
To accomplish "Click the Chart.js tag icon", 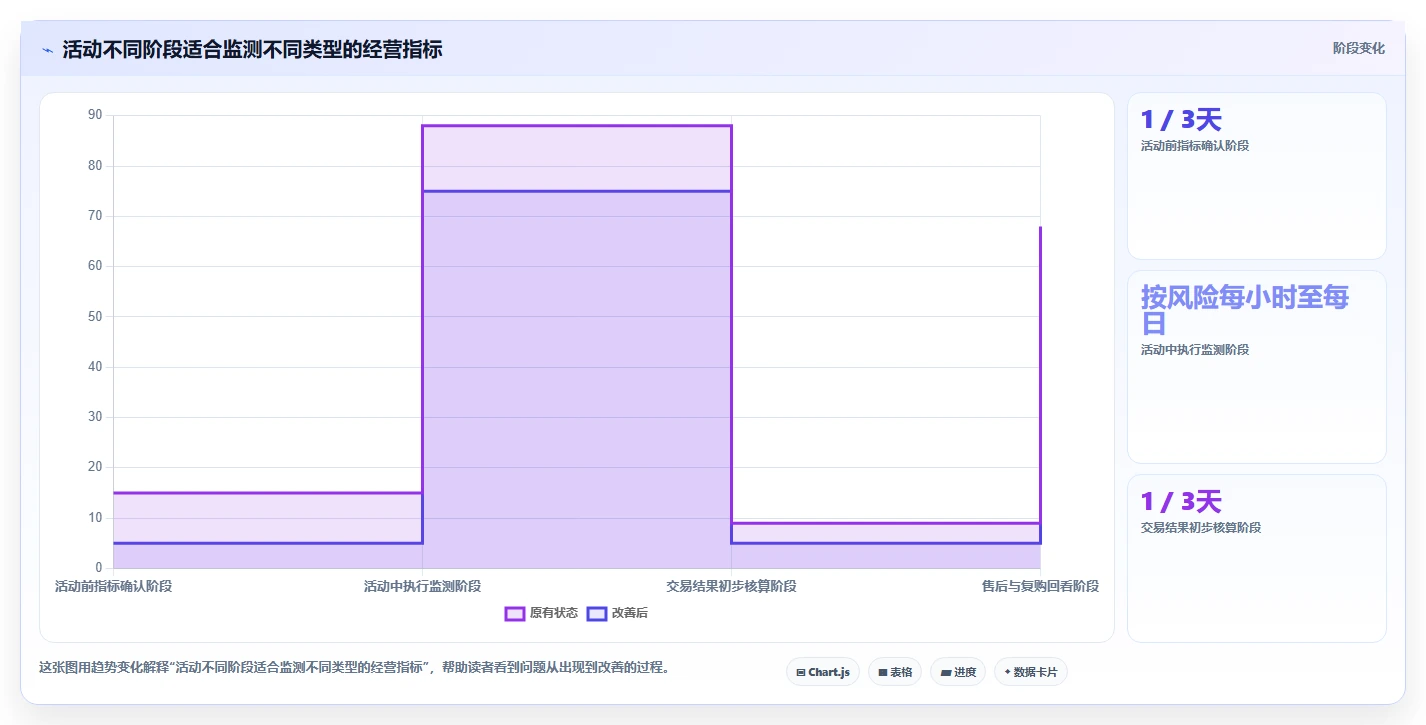I will point(801,673).
